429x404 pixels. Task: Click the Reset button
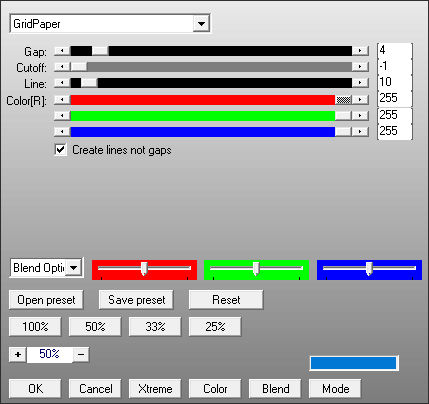pos(226,300)
